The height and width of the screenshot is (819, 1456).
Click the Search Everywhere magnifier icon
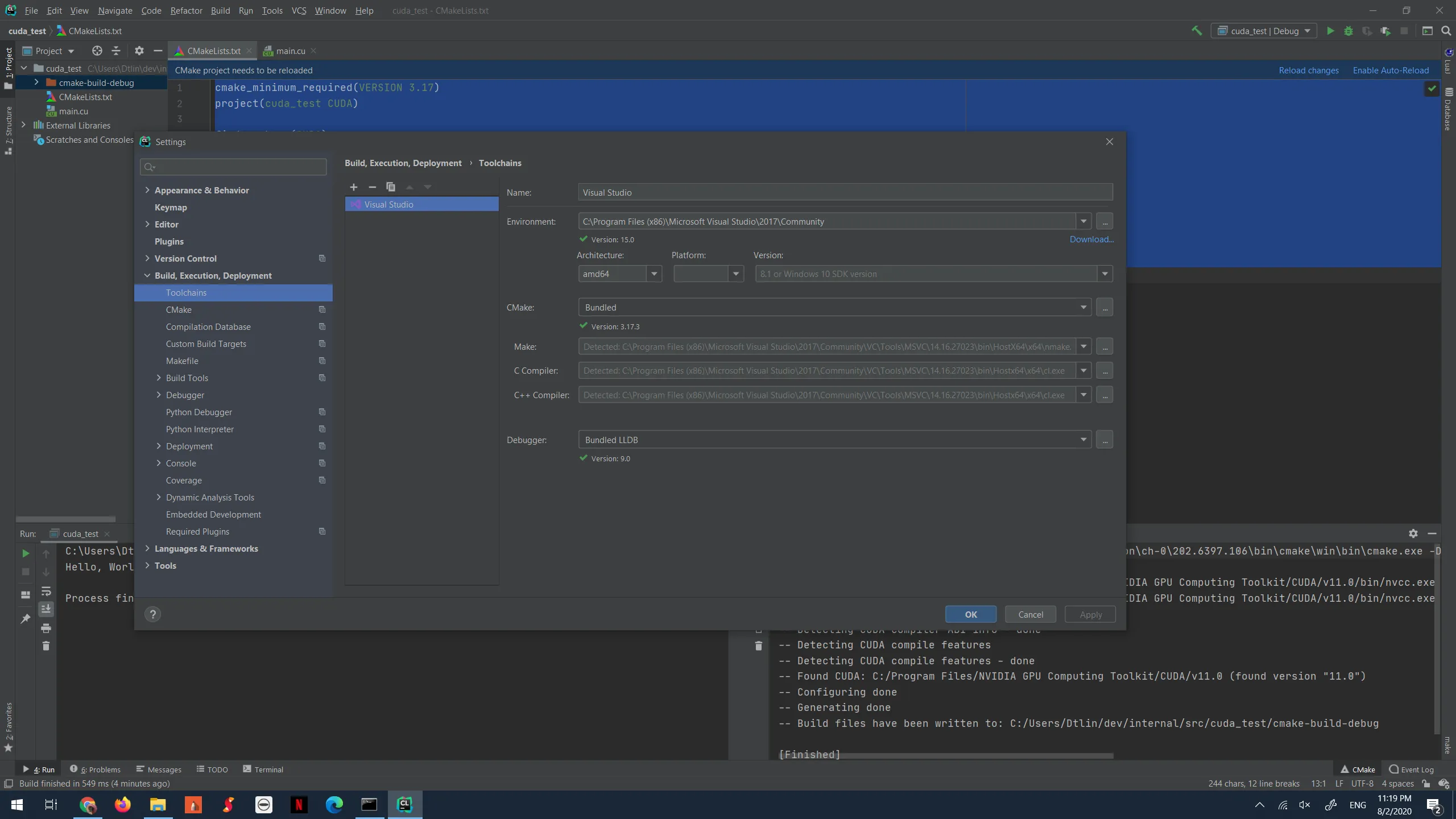coord(1446,31)
